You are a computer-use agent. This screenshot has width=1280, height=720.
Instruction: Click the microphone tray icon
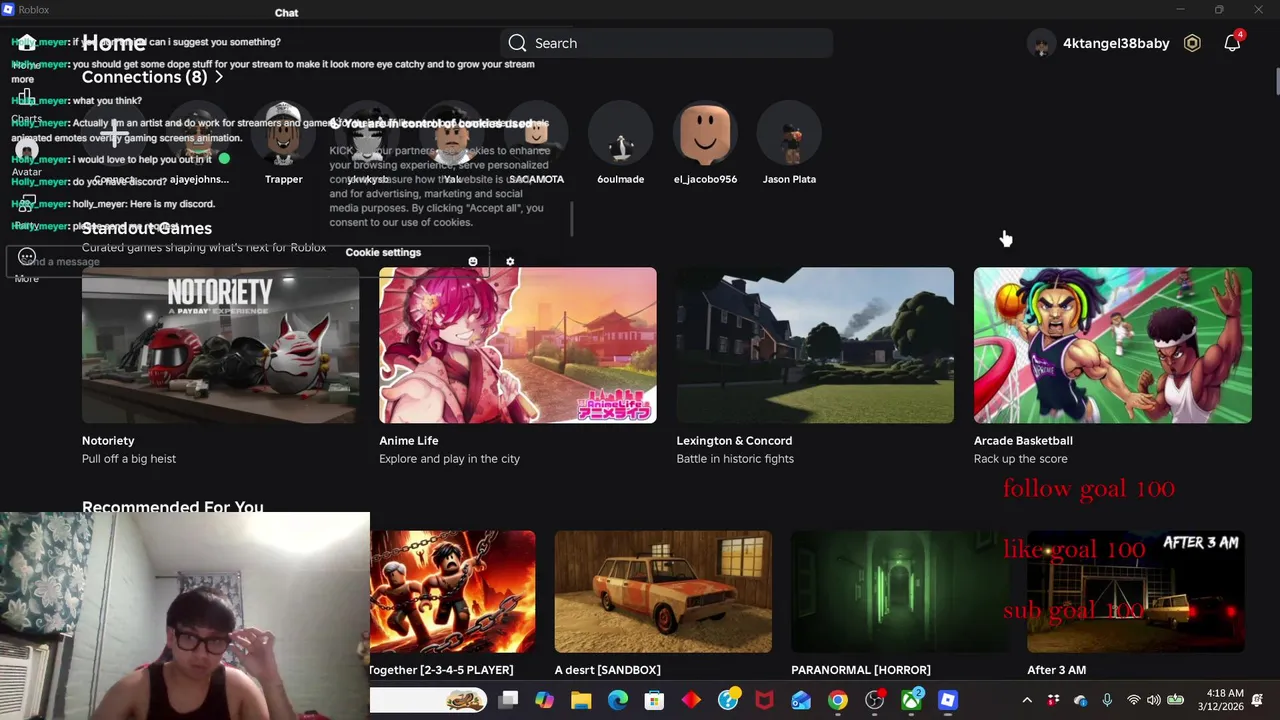pyautogui.click(x=1107, y=701)
